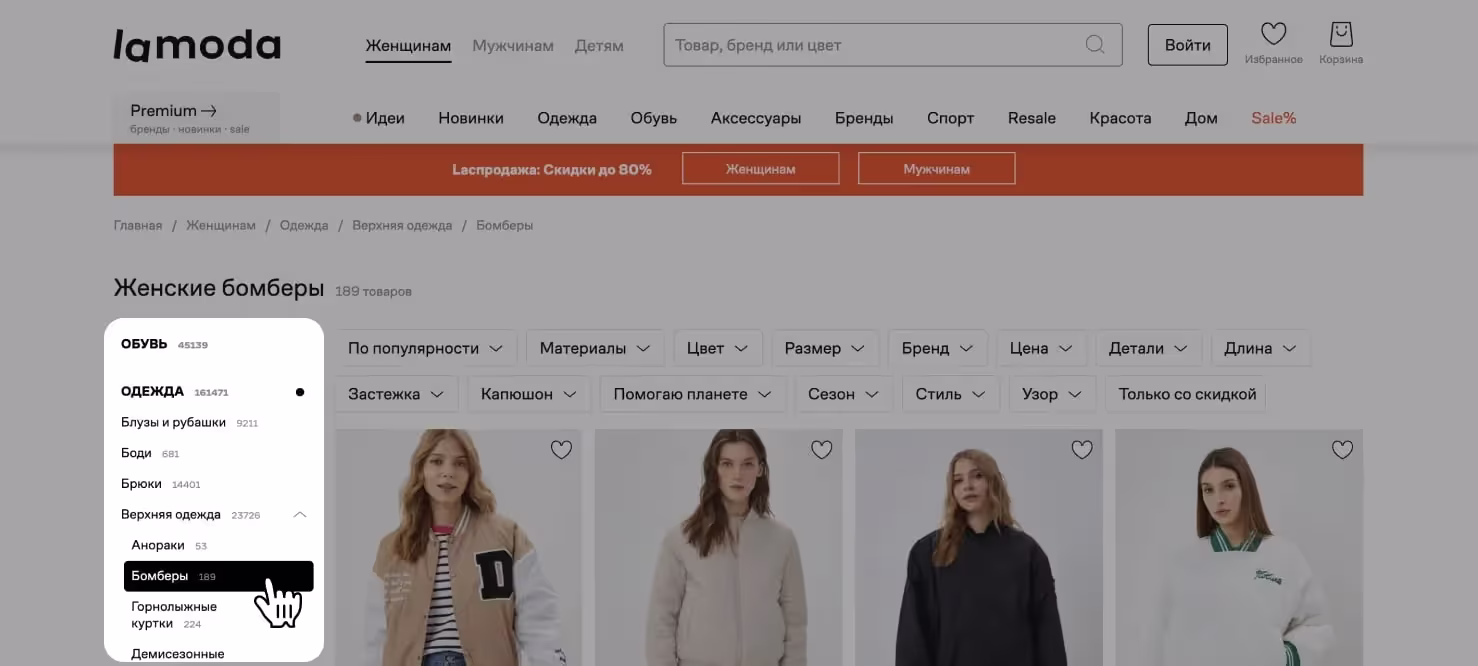Favorite the second product with heart icon

[821, 450]
